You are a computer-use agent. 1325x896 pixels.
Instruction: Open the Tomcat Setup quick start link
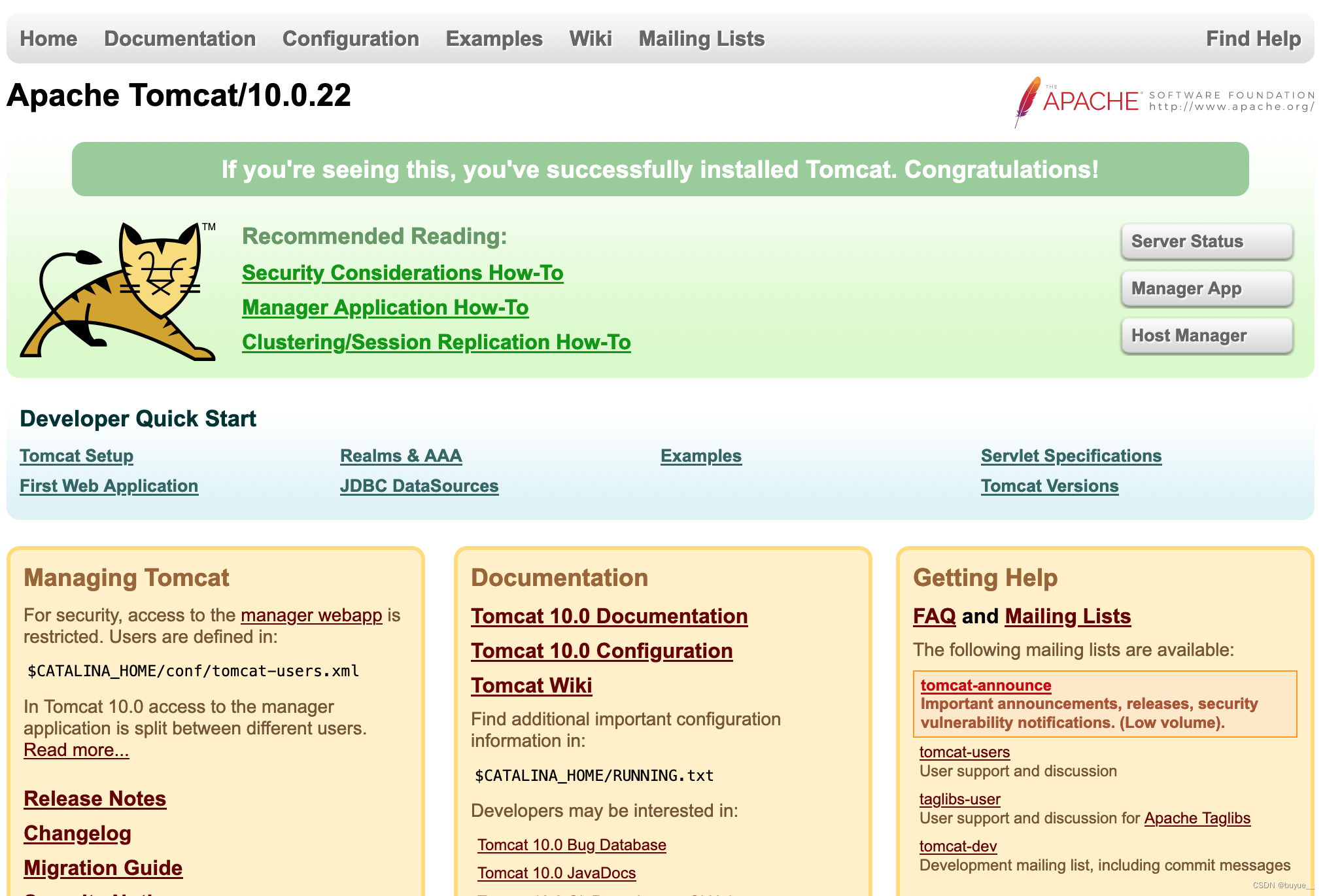point(77,456)
